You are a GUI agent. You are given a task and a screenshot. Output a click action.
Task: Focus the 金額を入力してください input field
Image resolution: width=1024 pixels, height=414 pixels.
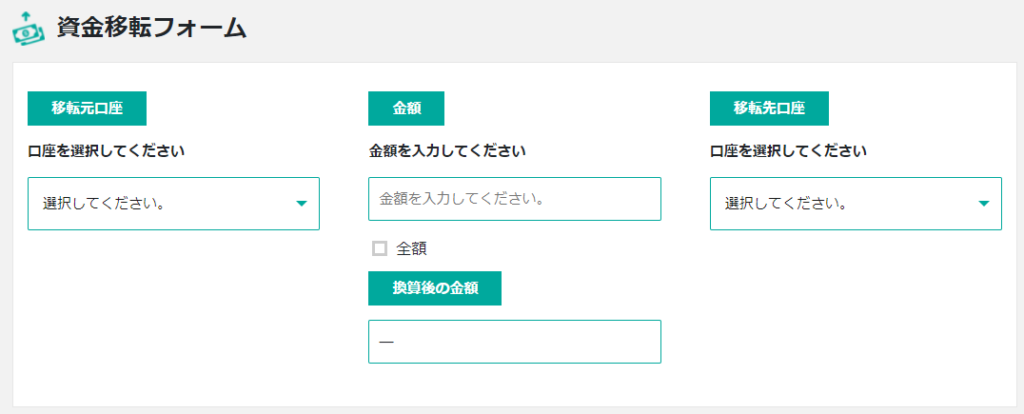(515, 199)
